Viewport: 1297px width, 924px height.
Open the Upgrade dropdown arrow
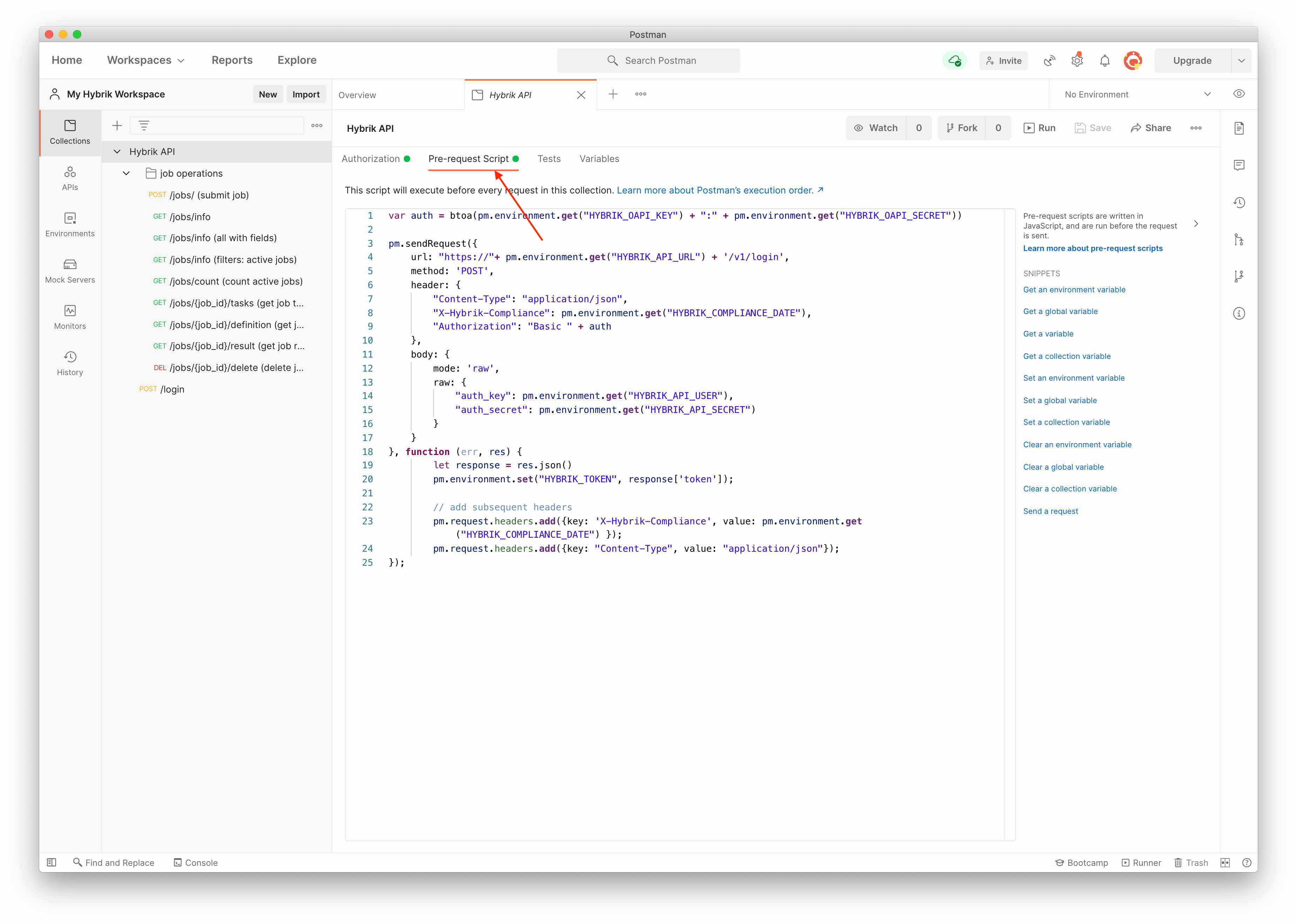pyautogui.click(x=1241, y=60)
